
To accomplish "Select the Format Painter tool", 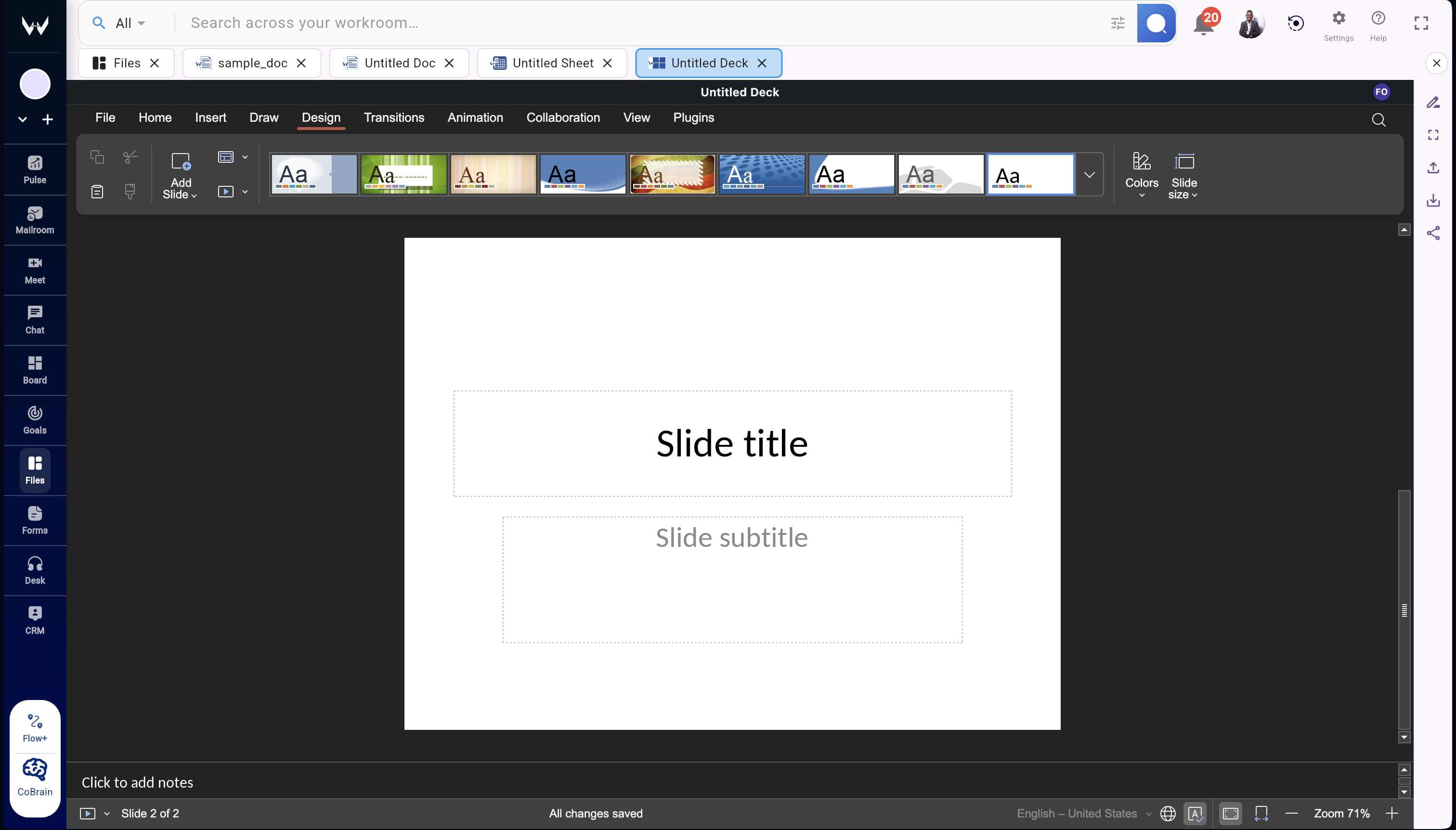I will (130, 192).
